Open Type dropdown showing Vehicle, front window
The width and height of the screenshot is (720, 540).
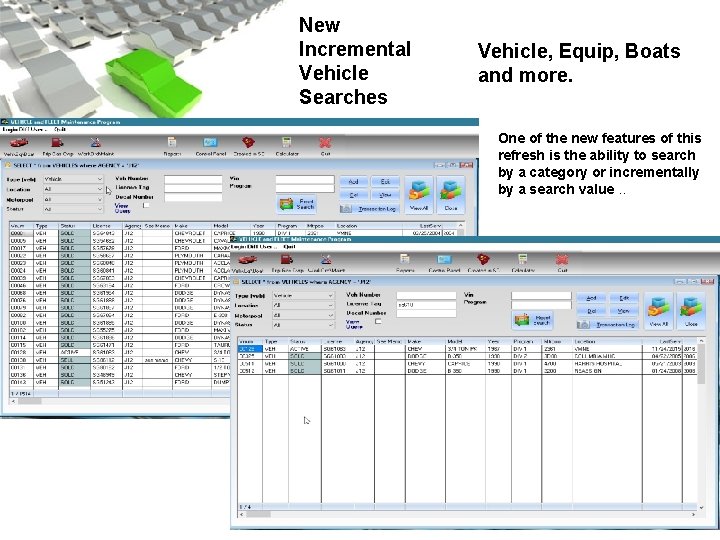303,296
